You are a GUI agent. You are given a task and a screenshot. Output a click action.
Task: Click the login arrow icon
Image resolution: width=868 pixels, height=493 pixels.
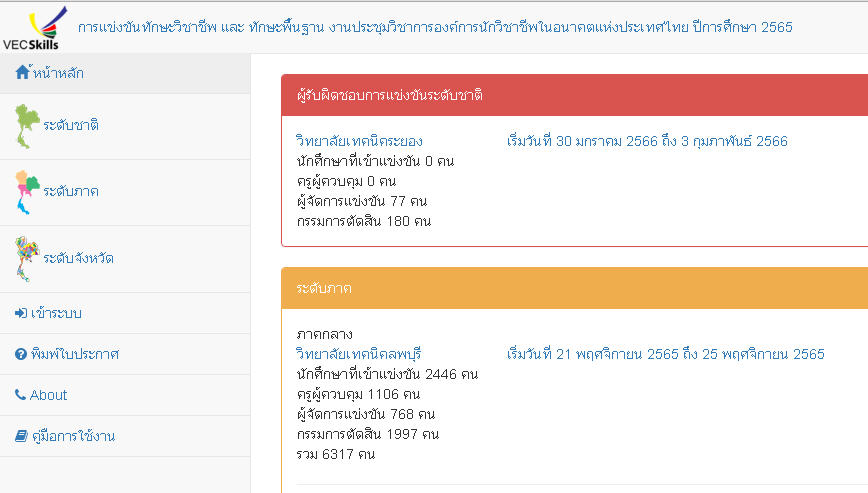[x=21, y=313]
